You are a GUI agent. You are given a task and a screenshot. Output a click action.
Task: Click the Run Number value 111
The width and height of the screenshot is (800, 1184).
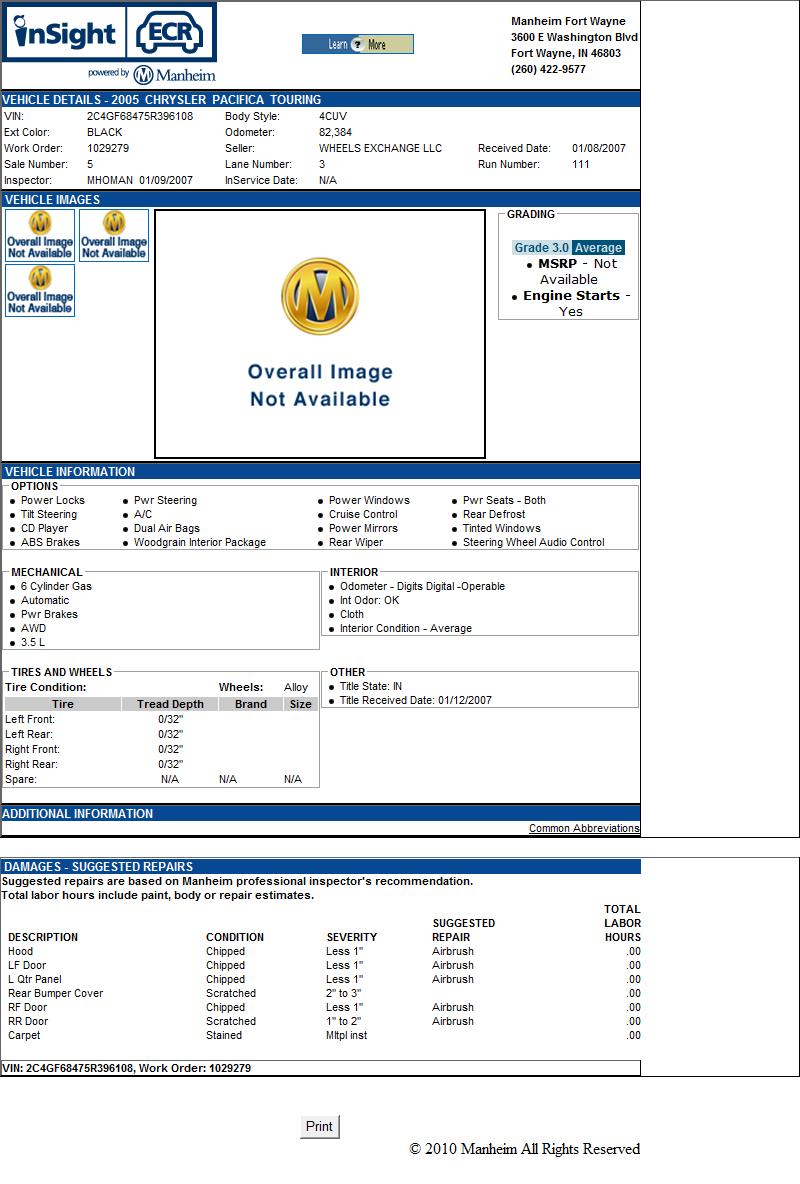pos(580,164)
